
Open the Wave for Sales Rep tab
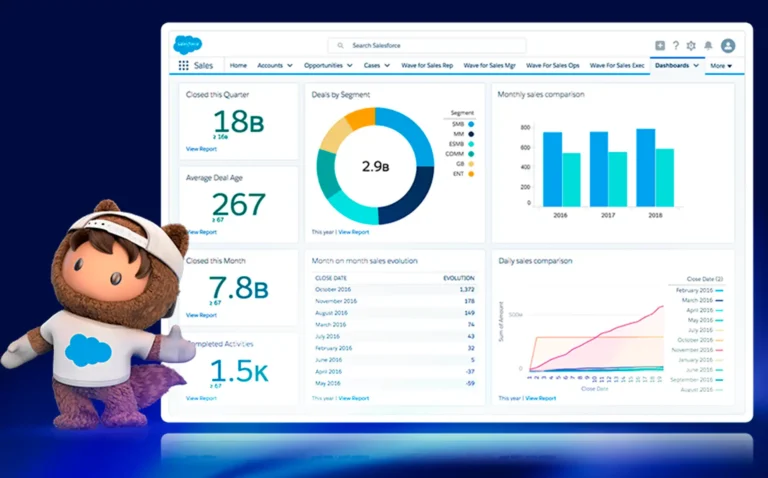[427, 65]
